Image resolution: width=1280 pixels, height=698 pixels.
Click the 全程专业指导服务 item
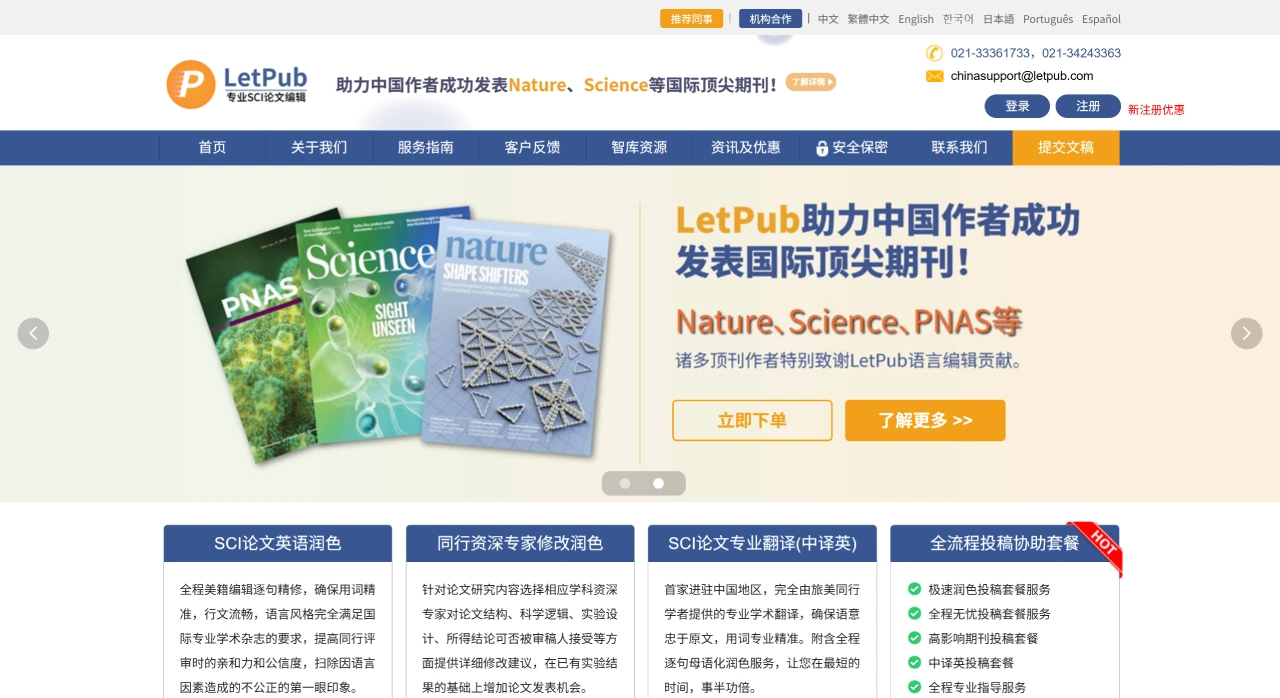click(x=977, y=687)
